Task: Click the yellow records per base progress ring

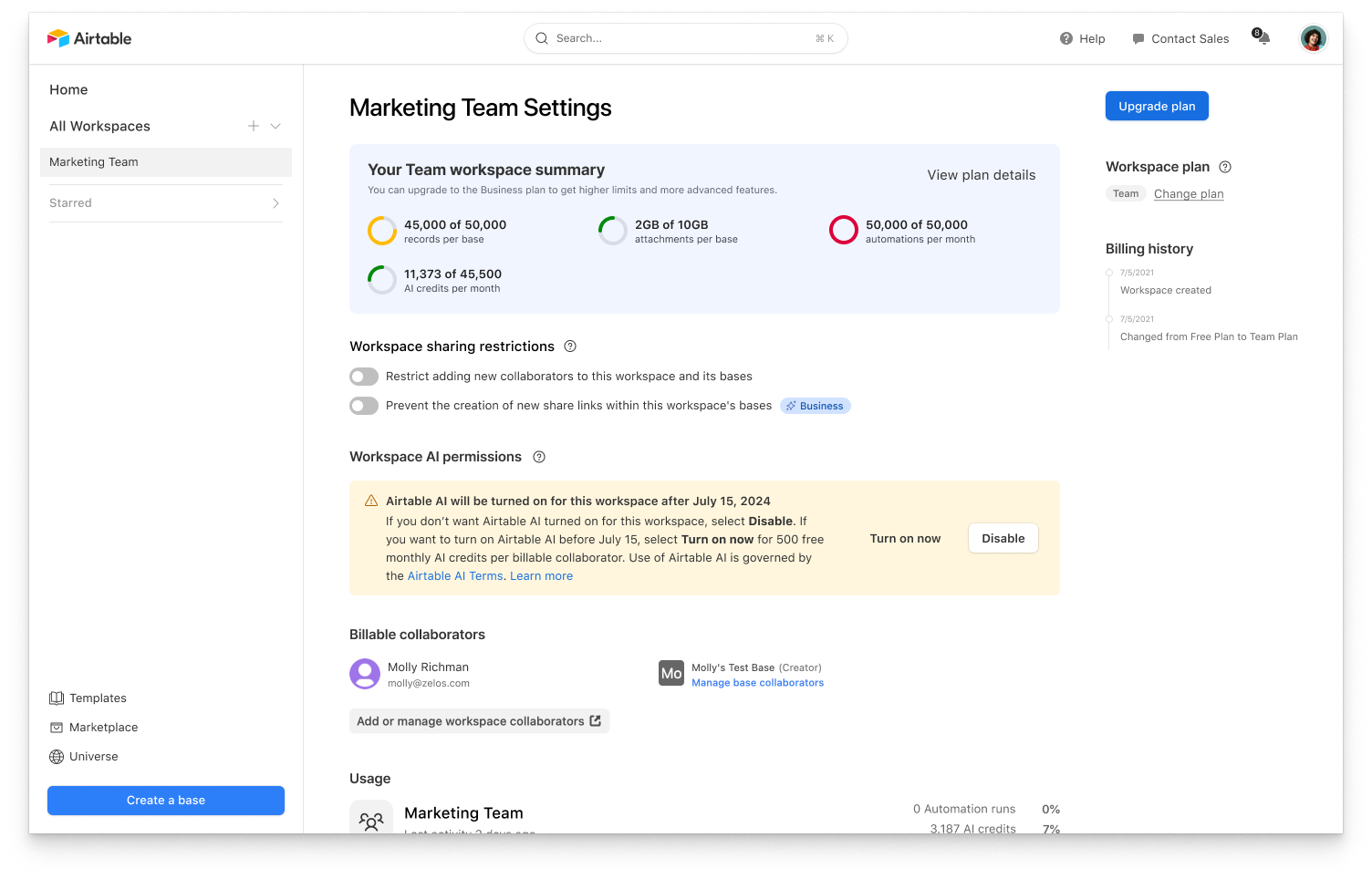Action: [382, 231]
